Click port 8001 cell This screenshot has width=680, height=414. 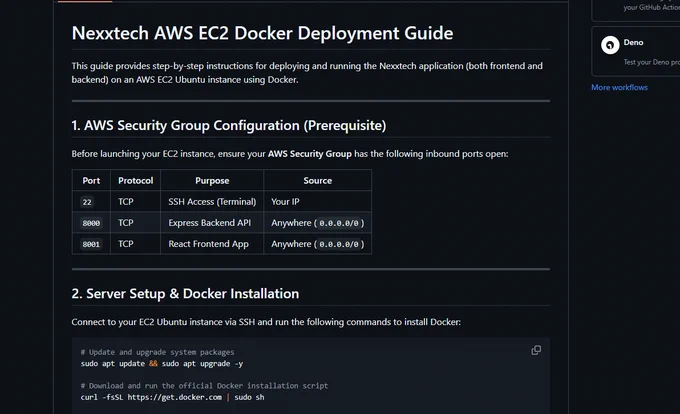[91, 244]
